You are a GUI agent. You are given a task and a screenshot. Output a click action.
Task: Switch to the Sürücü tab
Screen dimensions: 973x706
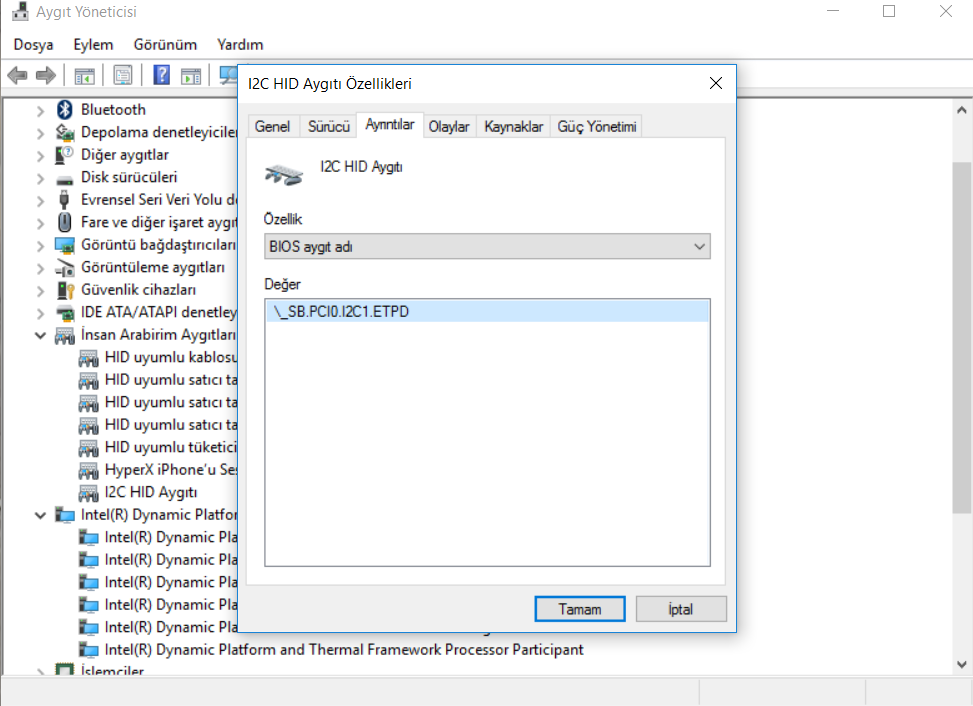[x=328, y=126]
